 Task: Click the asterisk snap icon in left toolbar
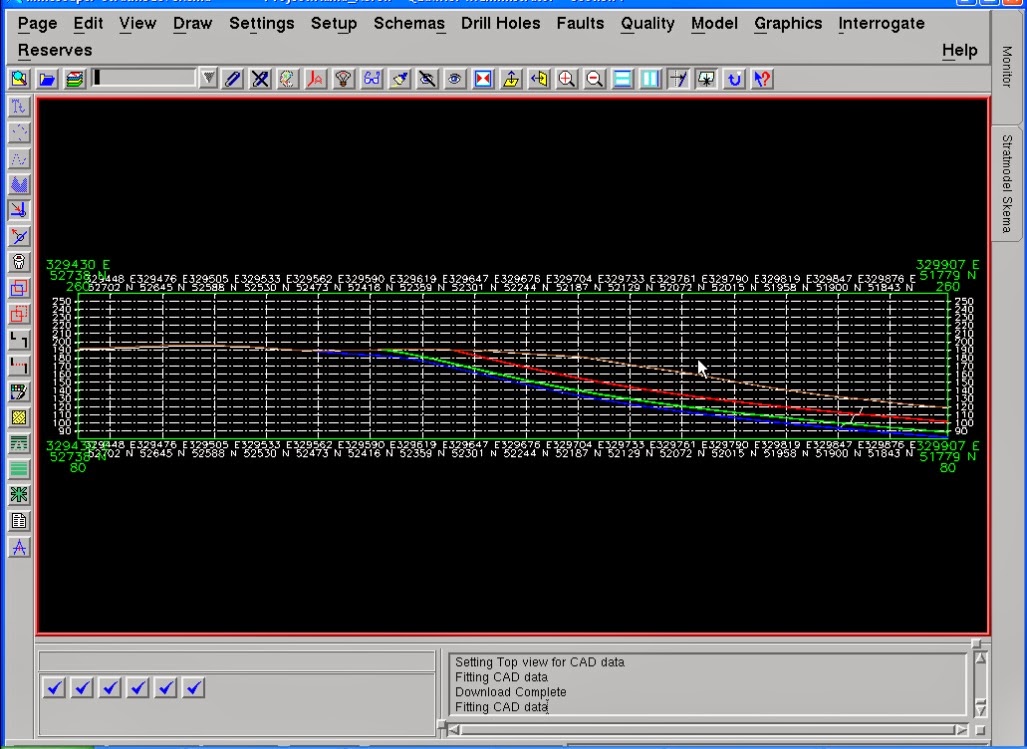pyautogui.click(x=18, y=492)
